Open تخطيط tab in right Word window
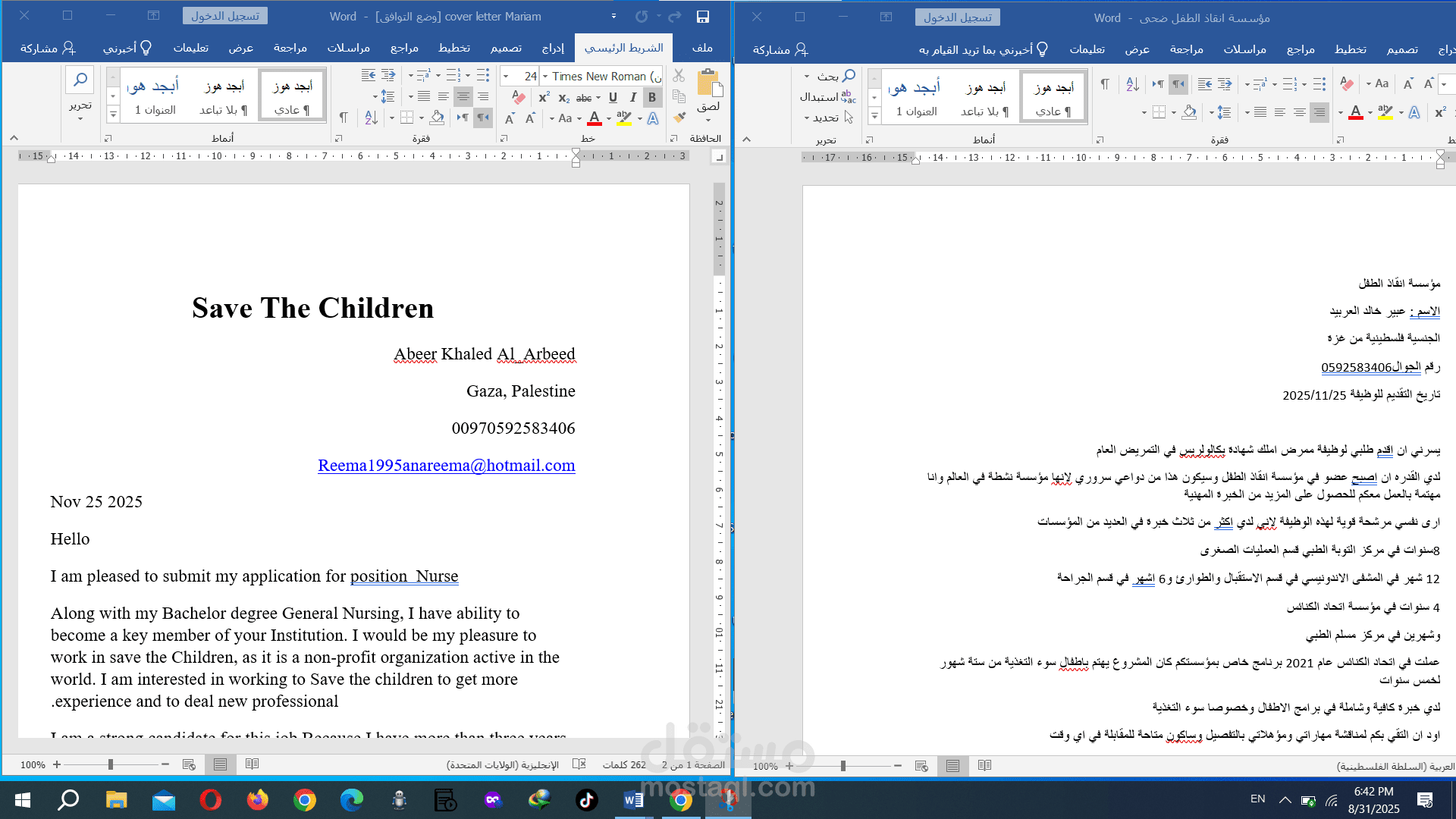 click(x=1351, y=49)
